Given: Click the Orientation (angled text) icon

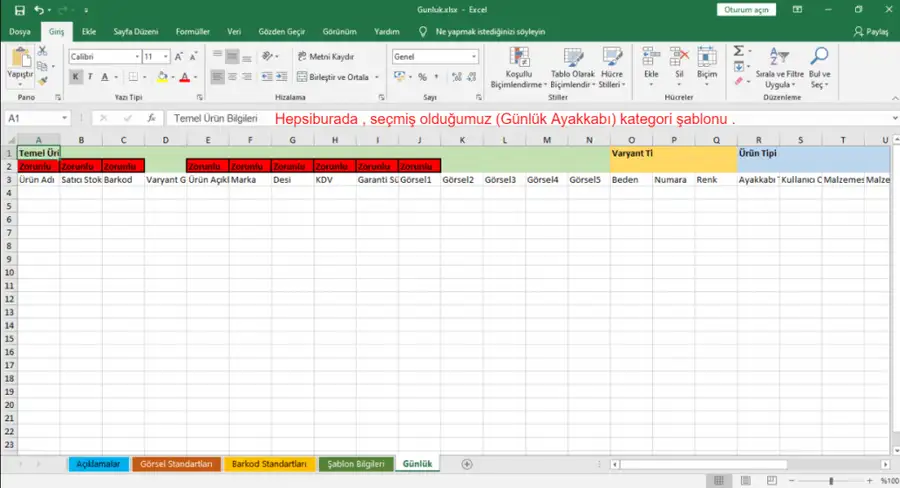Looking at the screenshot, I should (267, 56).
